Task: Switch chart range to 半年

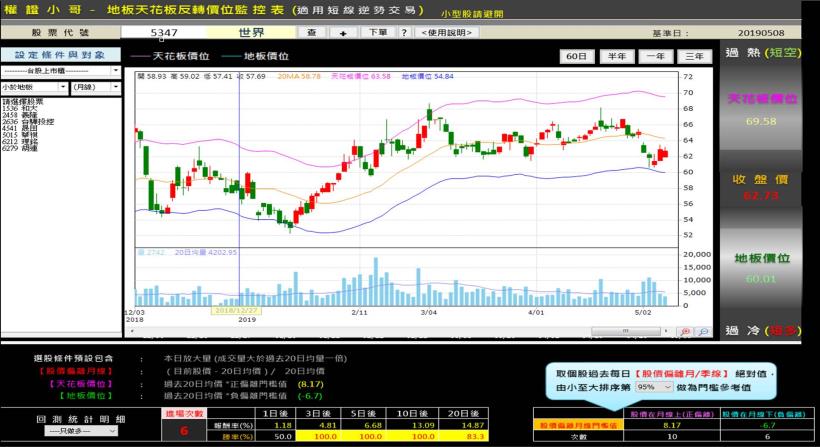Action: click(617, 56)
